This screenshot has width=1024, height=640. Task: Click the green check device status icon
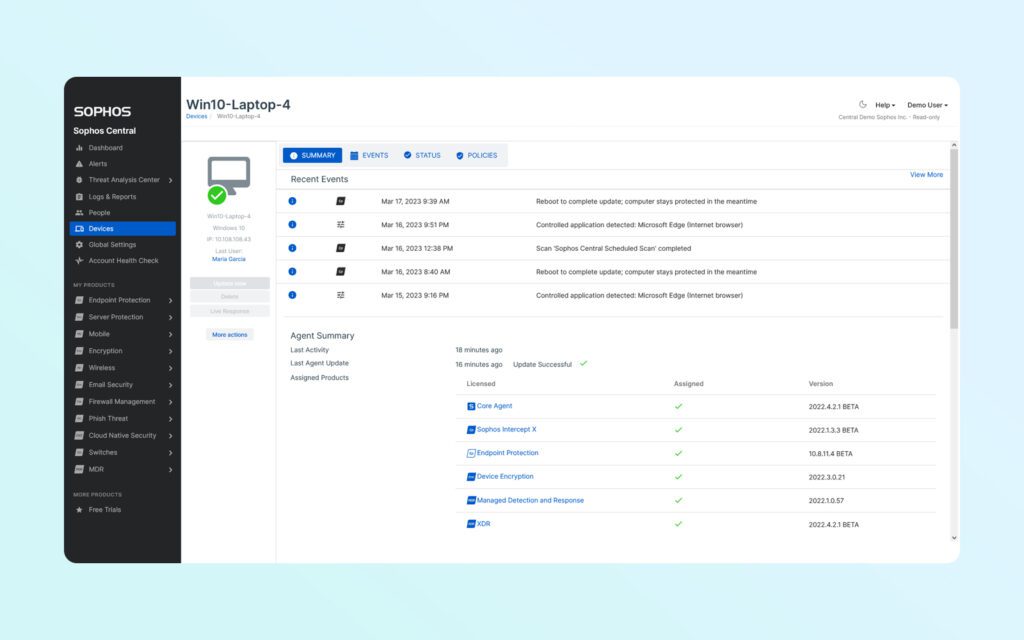[216, 196]
